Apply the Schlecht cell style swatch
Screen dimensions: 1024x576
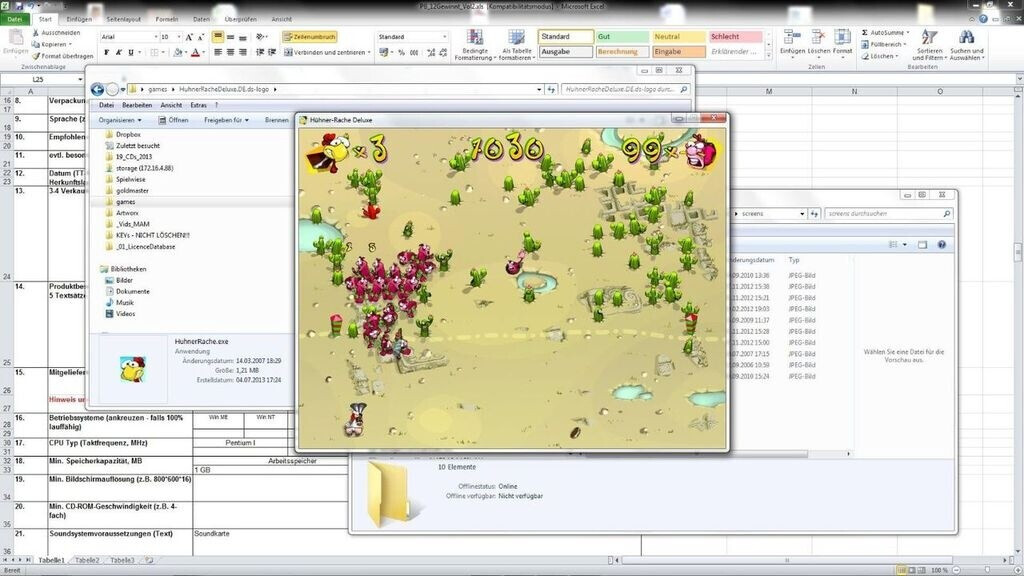point(733,37)
